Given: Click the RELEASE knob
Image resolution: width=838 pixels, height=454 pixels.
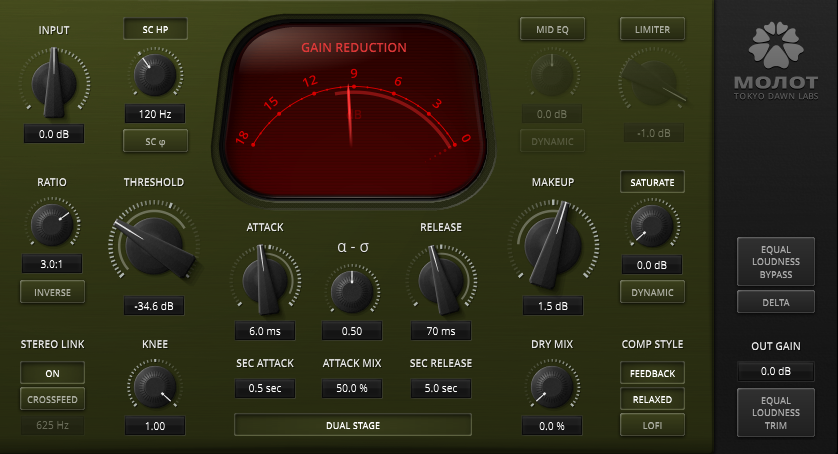Looking at the screenshot, I should click(441, 280).
